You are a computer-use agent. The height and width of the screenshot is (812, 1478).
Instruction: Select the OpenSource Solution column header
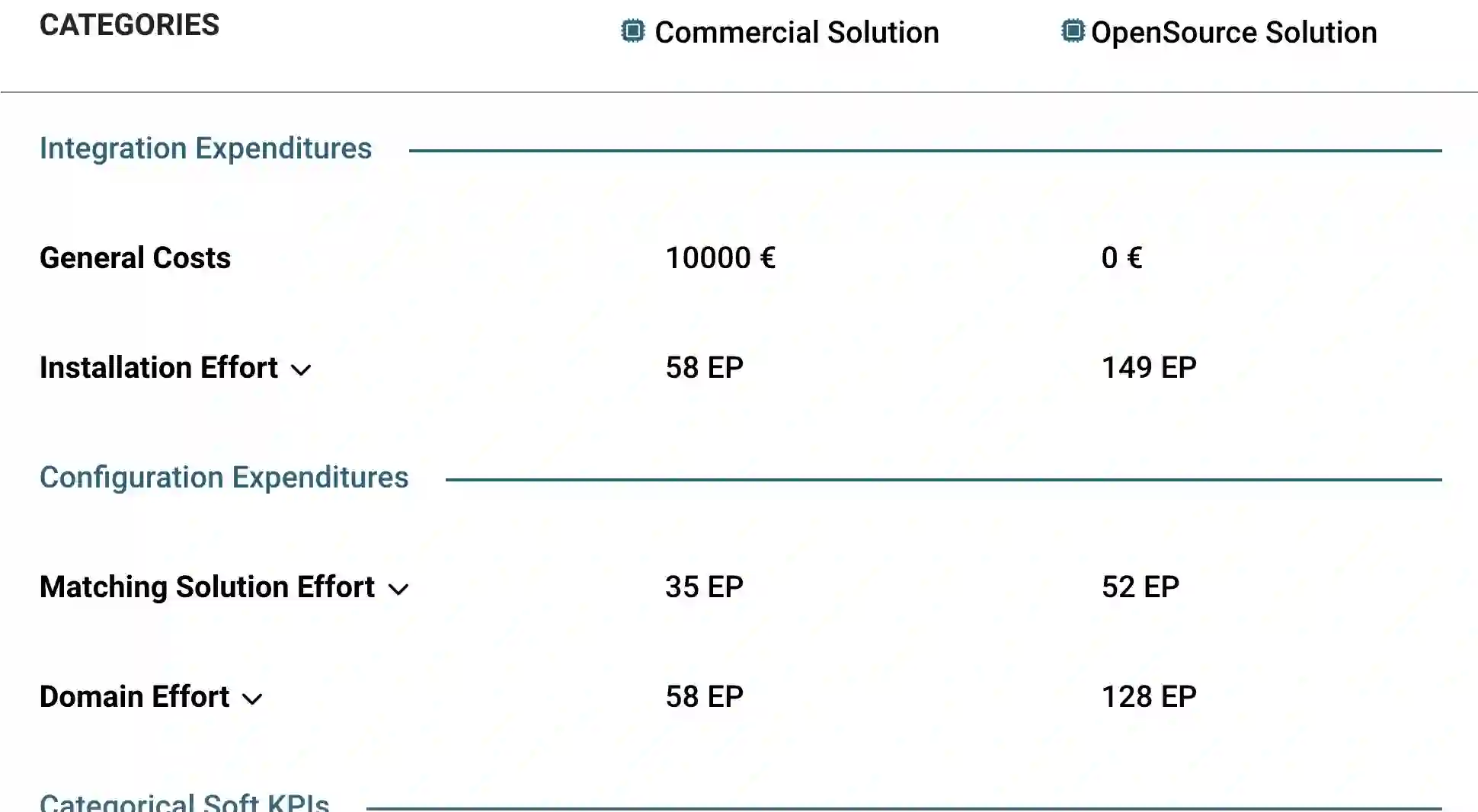pyautogui.click(x=1233, y=32)
